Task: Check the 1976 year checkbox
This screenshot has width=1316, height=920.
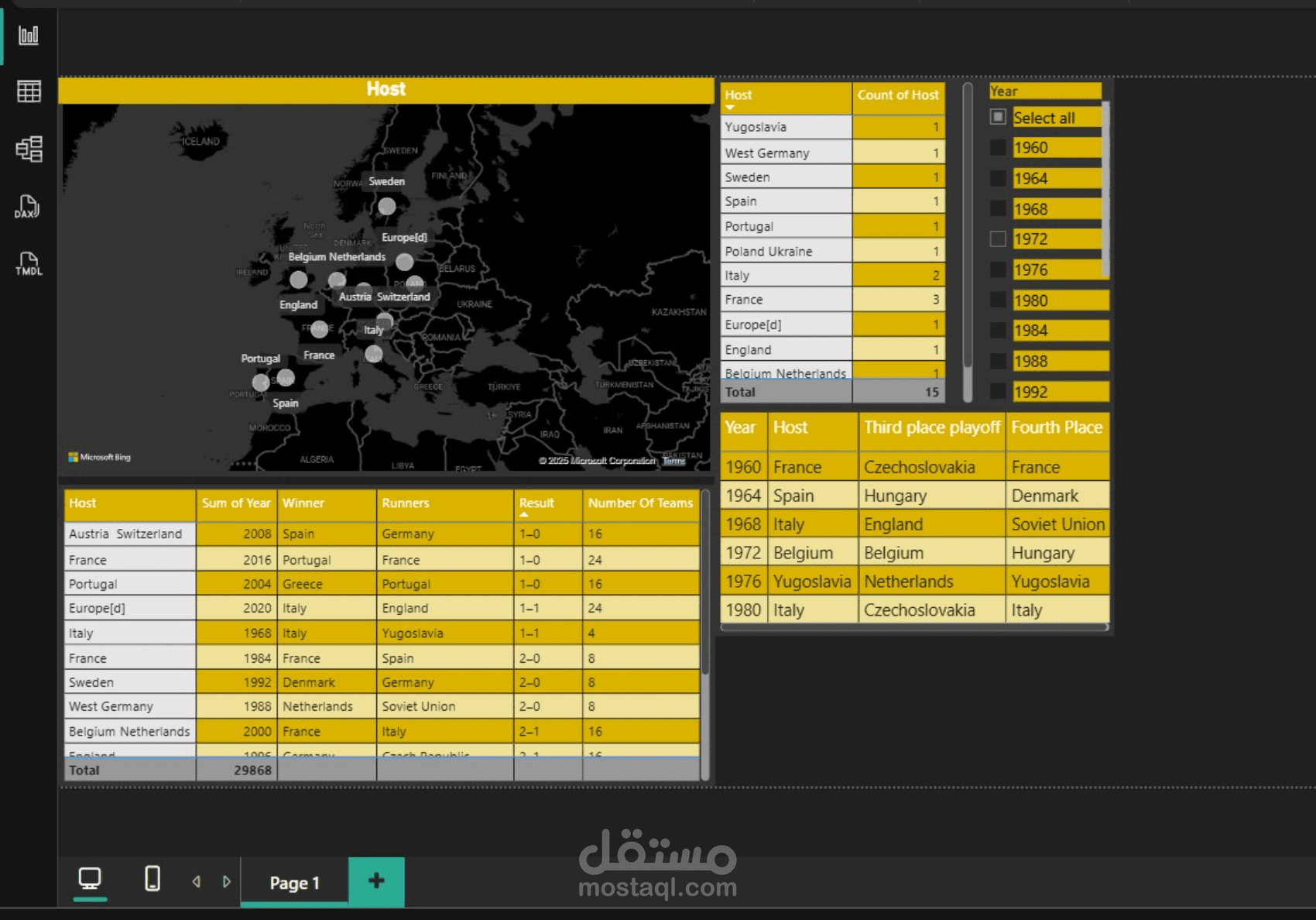Action: [x=998, y=269]
